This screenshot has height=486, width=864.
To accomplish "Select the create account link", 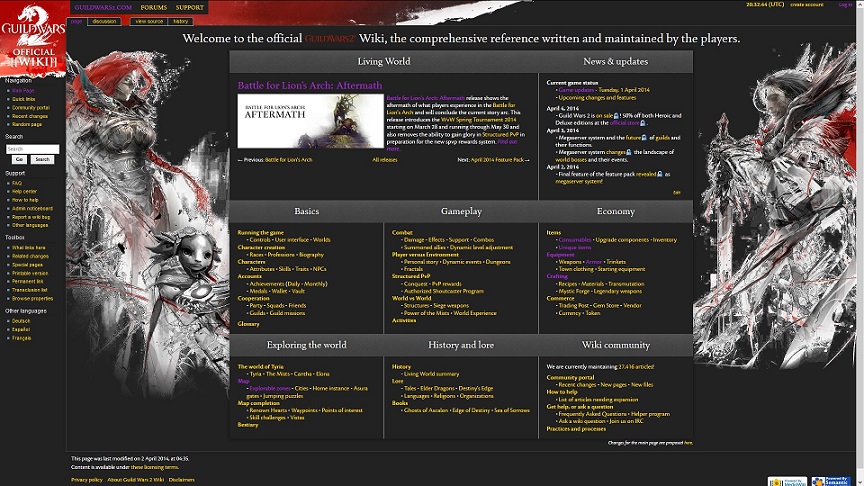I will pos(807,4).
